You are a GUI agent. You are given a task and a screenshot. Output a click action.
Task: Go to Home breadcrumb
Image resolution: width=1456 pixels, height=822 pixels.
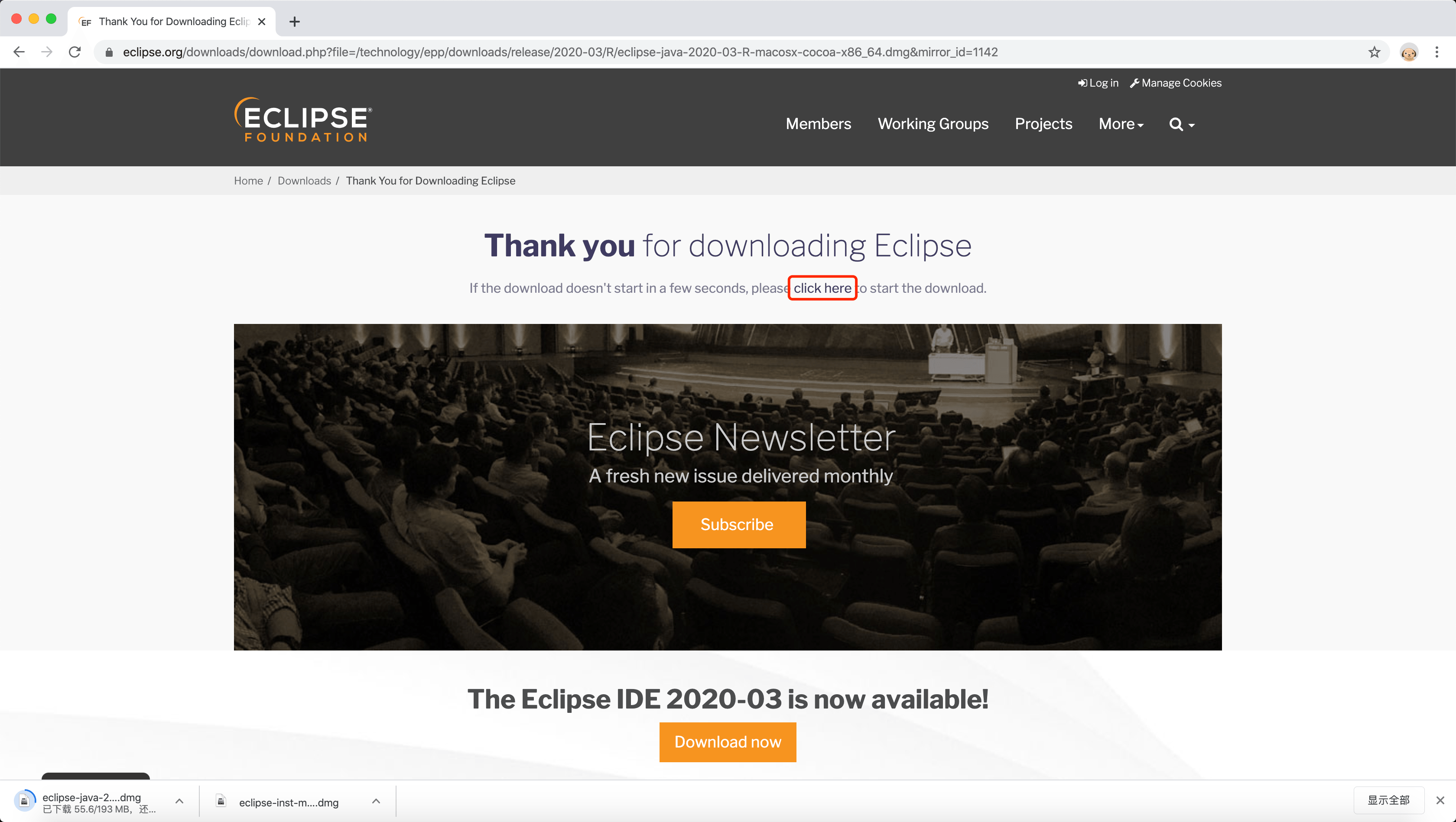(249, 181)
